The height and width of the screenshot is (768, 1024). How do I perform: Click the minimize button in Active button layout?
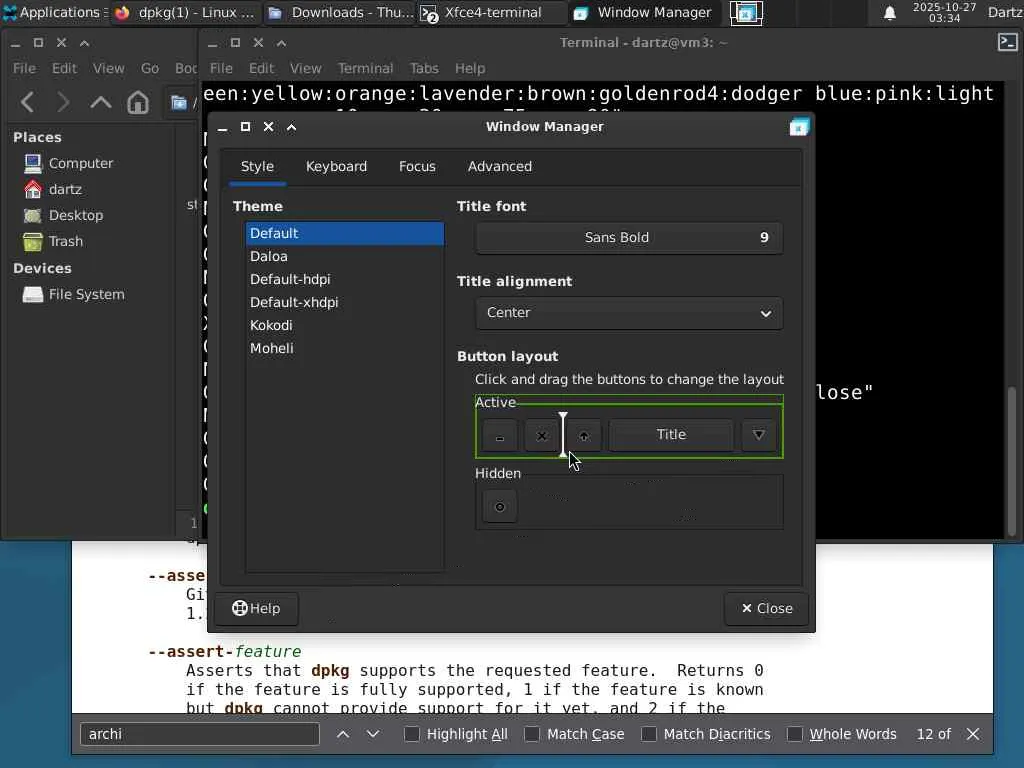click(x=500, y=435)
